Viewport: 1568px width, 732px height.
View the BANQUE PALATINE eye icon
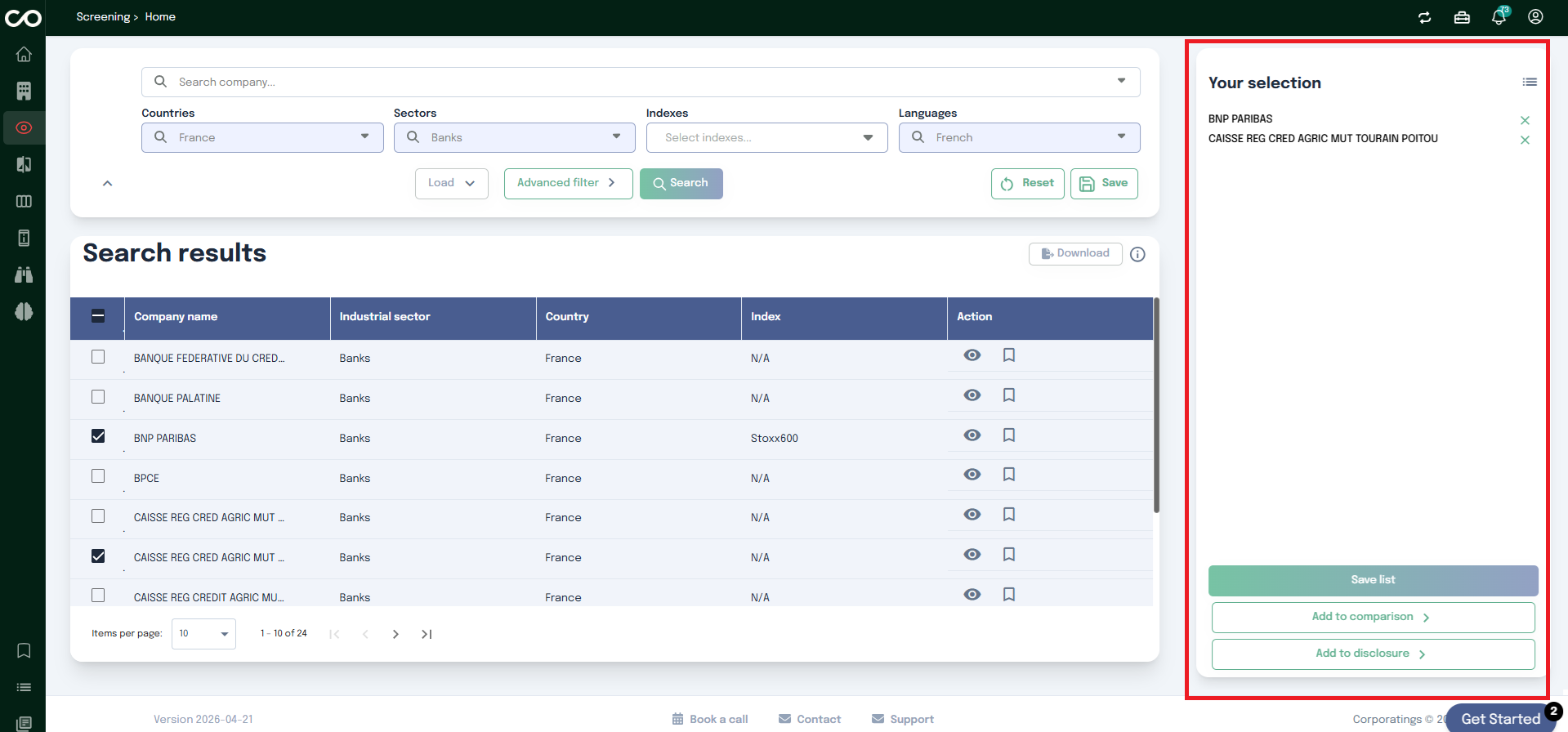[972, 395]
